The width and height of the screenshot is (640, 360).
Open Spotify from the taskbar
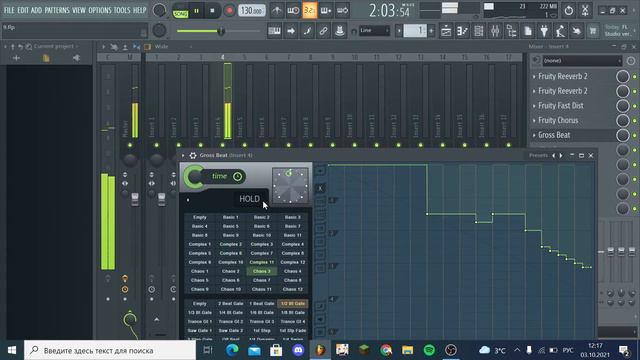tap(429, 350)
